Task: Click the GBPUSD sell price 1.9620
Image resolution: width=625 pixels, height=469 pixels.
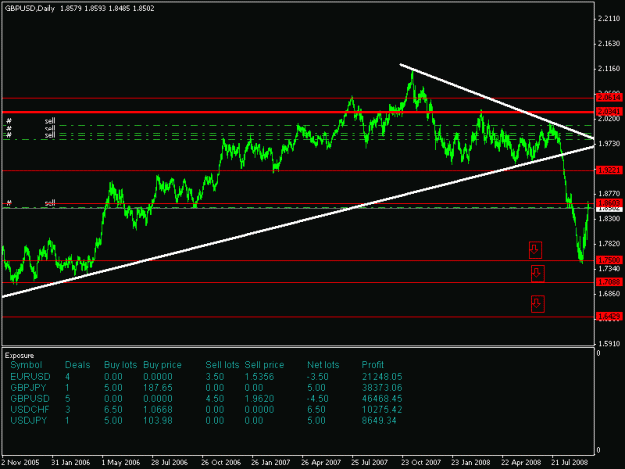Action: (259, 398)
